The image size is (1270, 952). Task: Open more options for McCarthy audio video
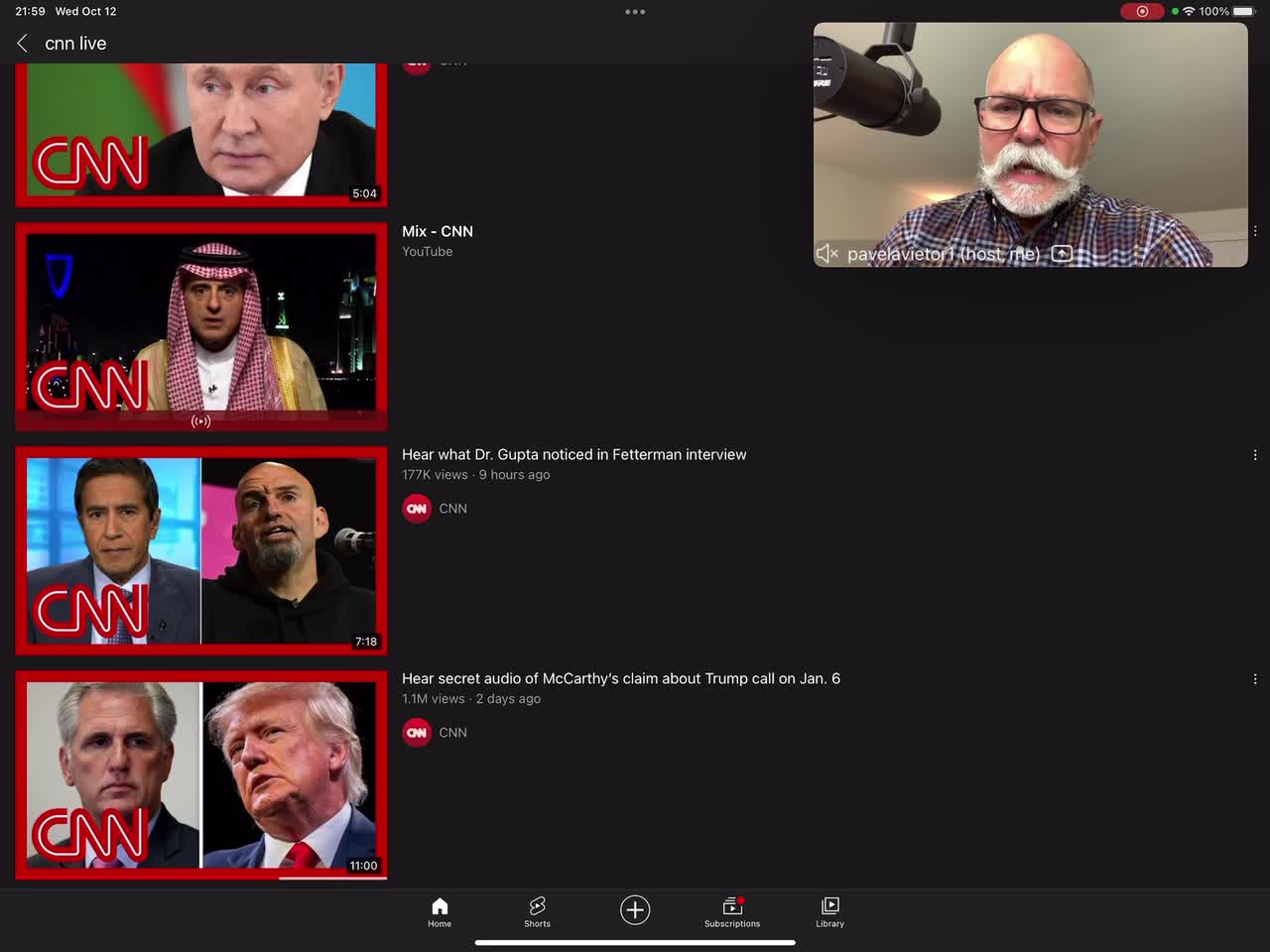pyautogui.click(x=1255, y=679)
